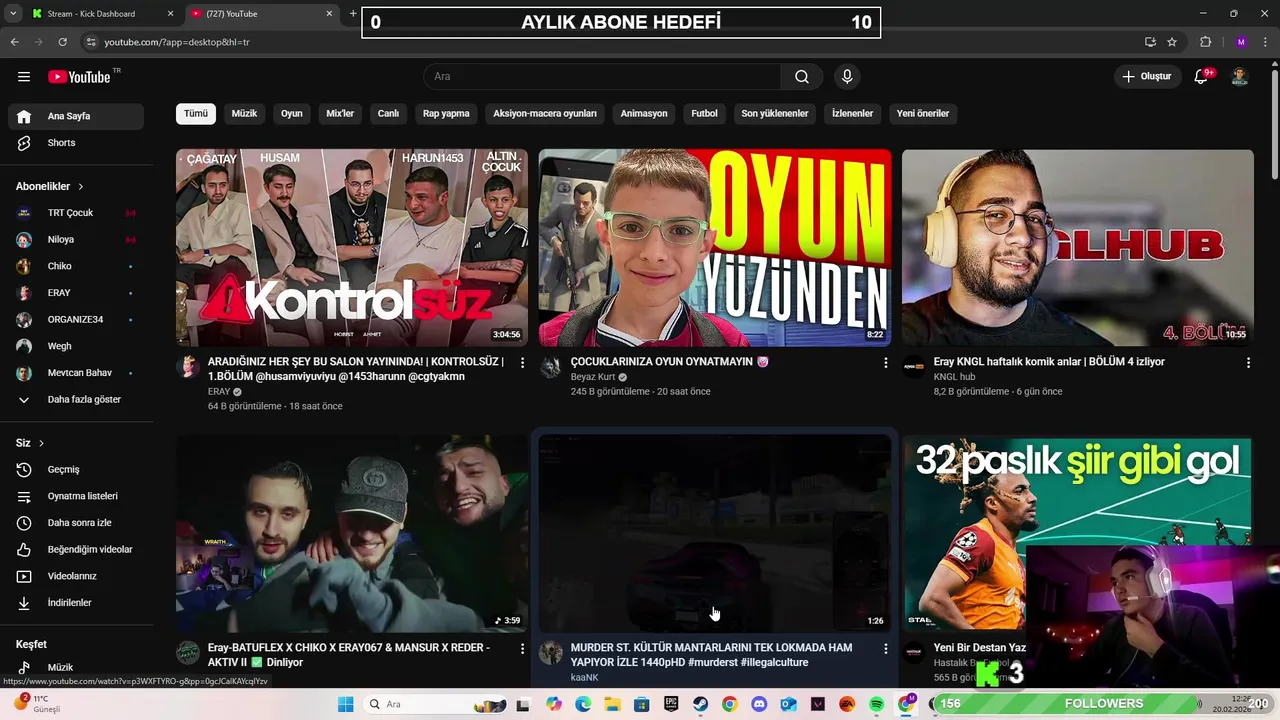This screenshot has height=720, width=1280.
Task: Go to the YouTube logo home link
Action: point(79,77)
